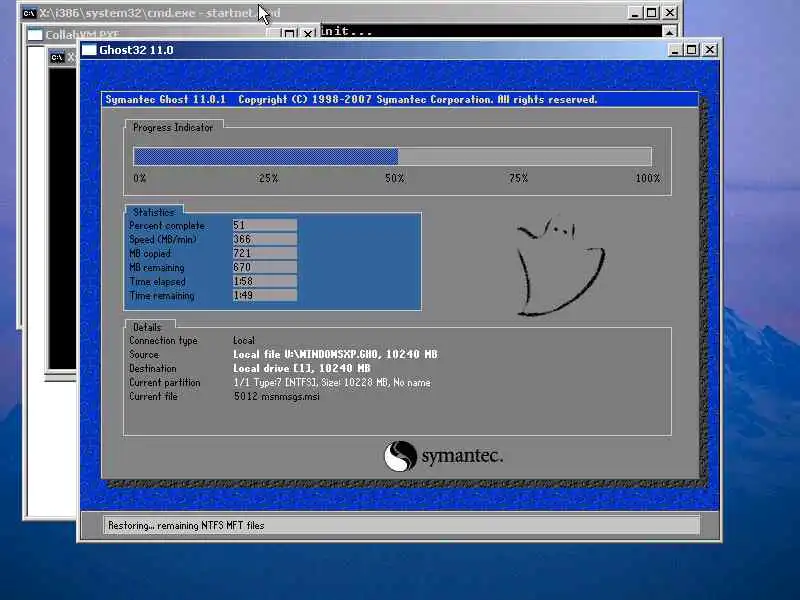Click the Details group label

pos(147,327)
